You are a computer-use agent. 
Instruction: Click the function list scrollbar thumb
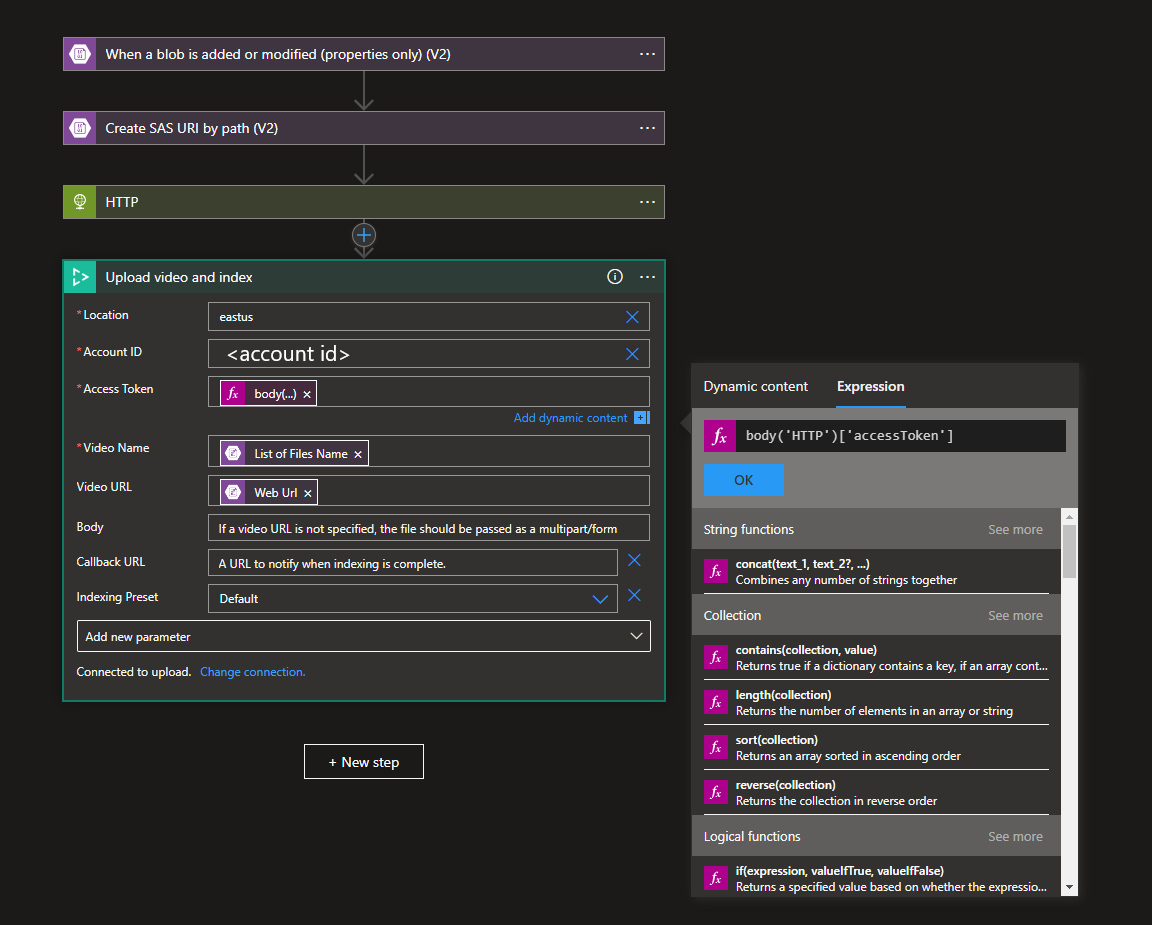click(x=1070, y=552)
